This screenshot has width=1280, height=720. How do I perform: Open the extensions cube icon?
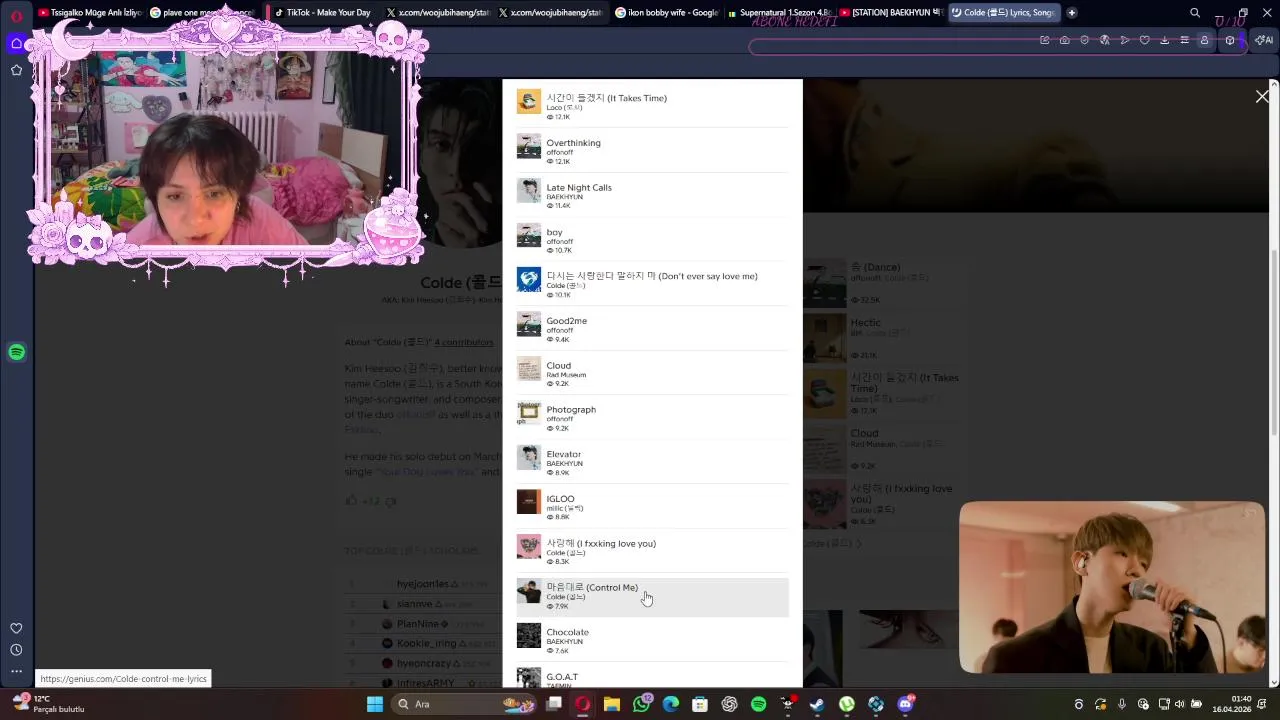tap(1230, 40)
